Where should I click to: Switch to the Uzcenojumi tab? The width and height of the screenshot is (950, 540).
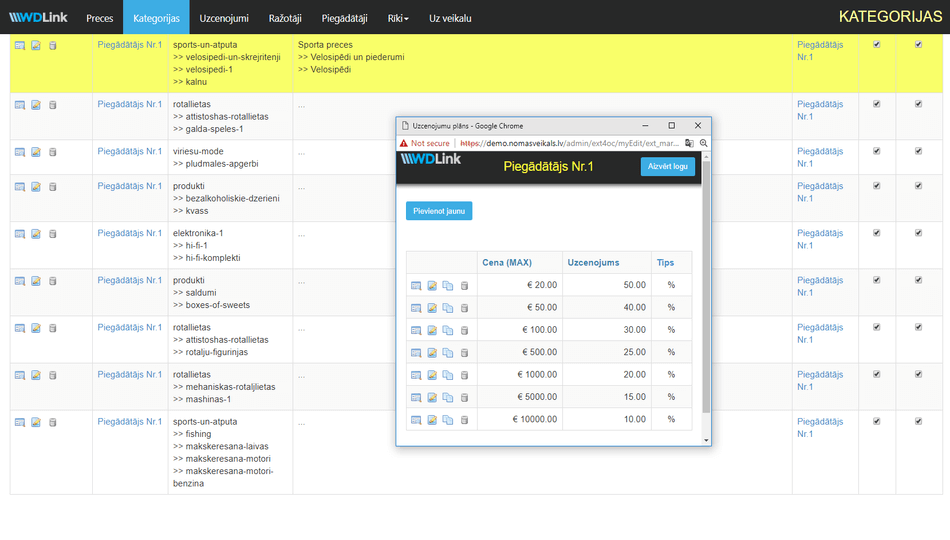(224, 18)
